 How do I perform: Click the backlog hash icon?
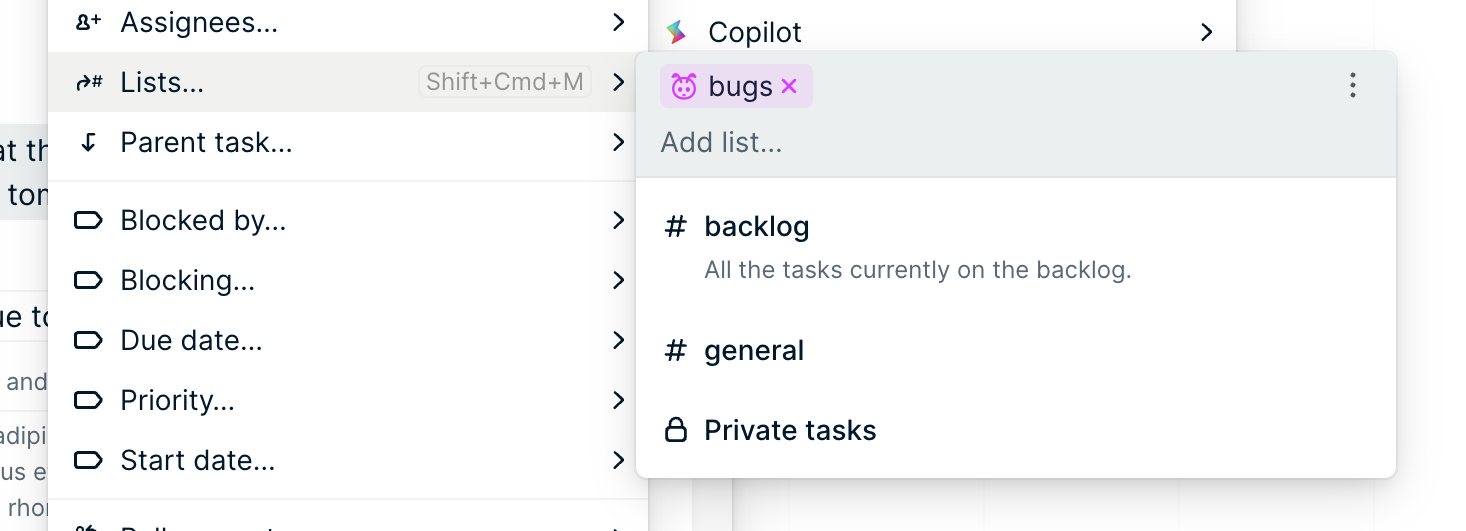click(676, 227)
